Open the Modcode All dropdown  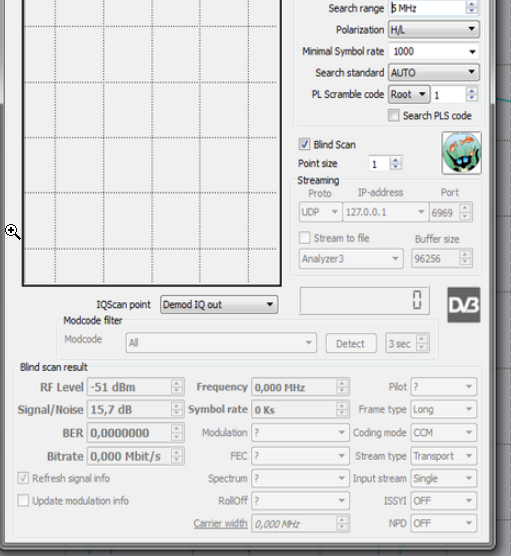(x=221, y=343)
